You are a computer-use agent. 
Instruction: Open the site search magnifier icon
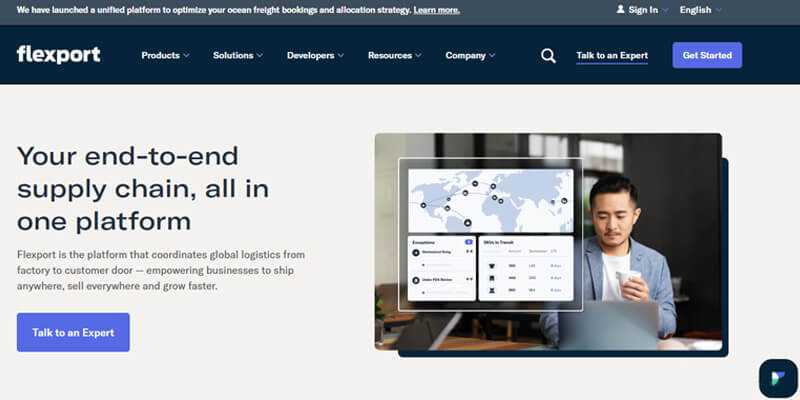point(548,56)
